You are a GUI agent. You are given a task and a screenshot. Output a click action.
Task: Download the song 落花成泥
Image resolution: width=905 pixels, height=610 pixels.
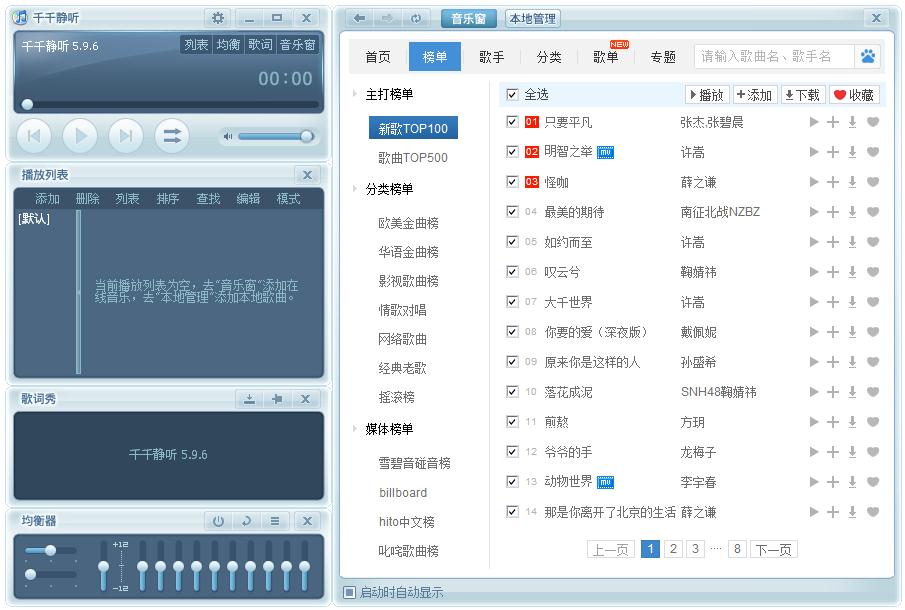852,392
